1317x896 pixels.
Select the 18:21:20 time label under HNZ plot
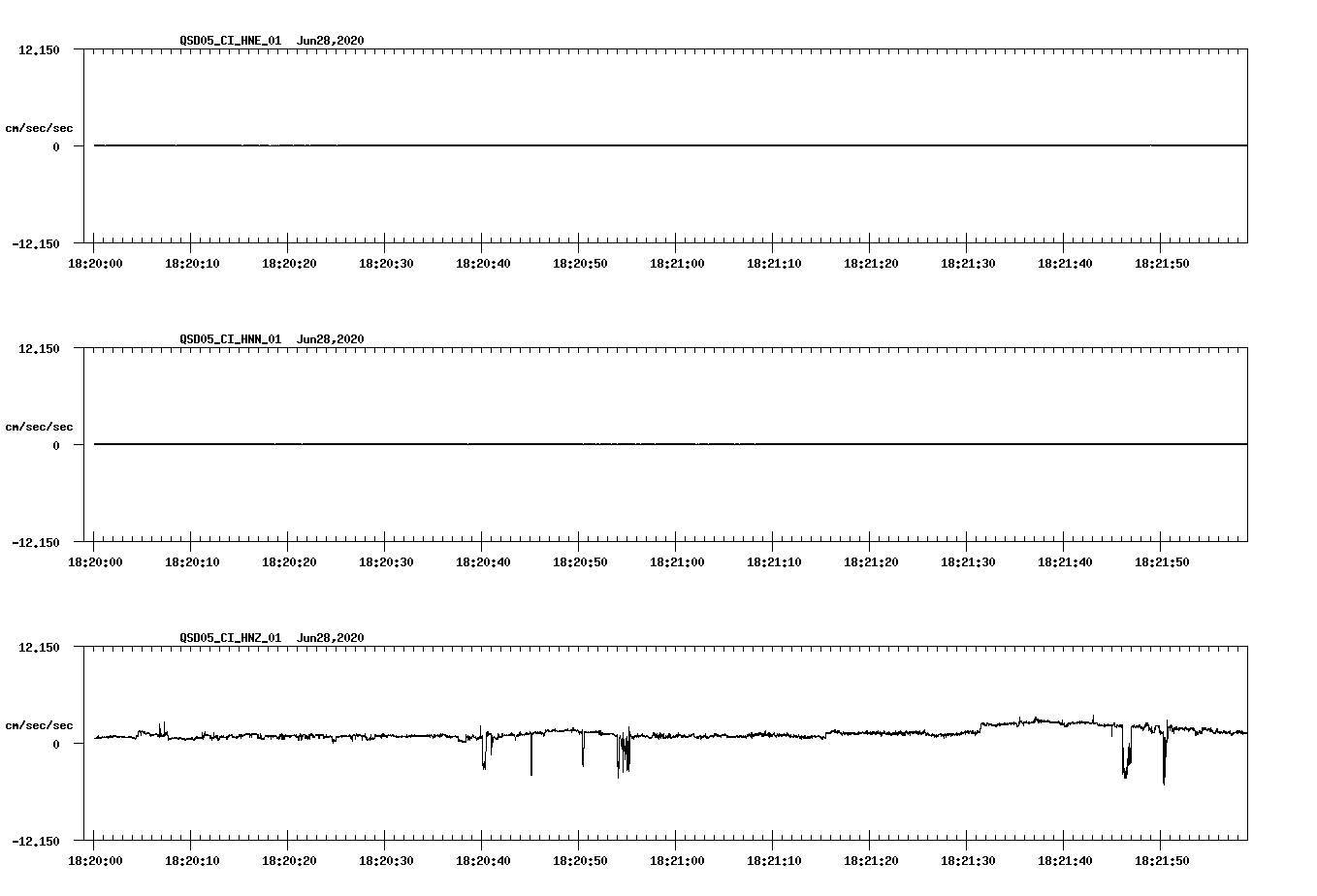[x=871, y=861]
